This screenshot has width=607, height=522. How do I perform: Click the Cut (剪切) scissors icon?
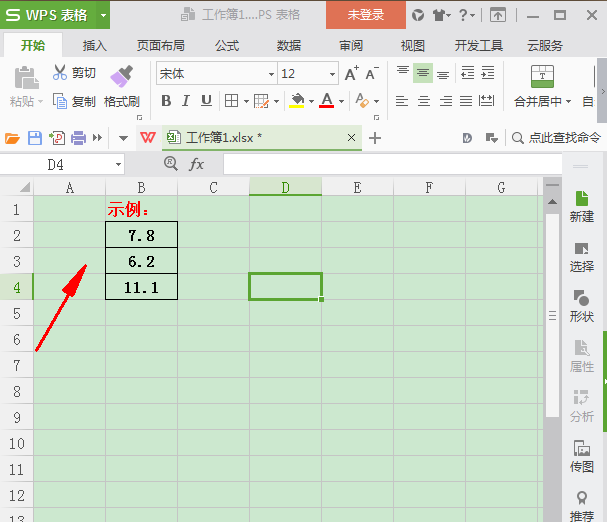click(60, 73)
